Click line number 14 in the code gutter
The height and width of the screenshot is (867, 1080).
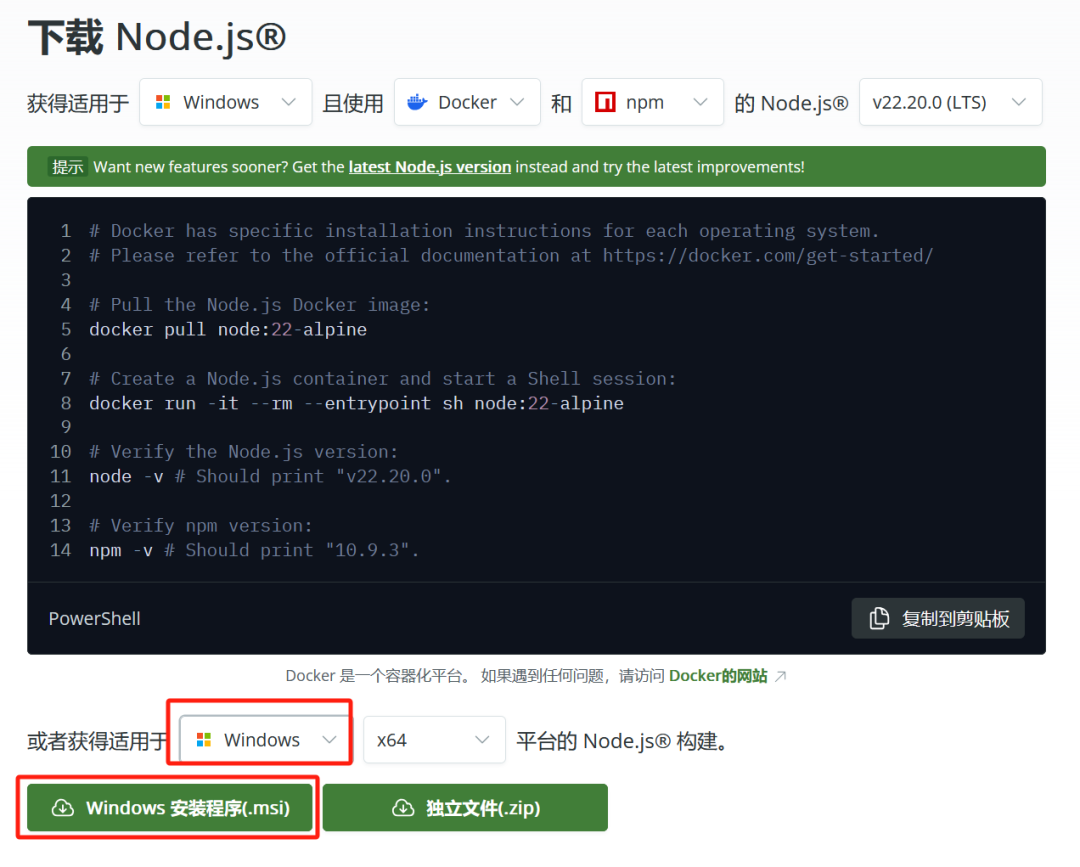(x=61, y=550)
